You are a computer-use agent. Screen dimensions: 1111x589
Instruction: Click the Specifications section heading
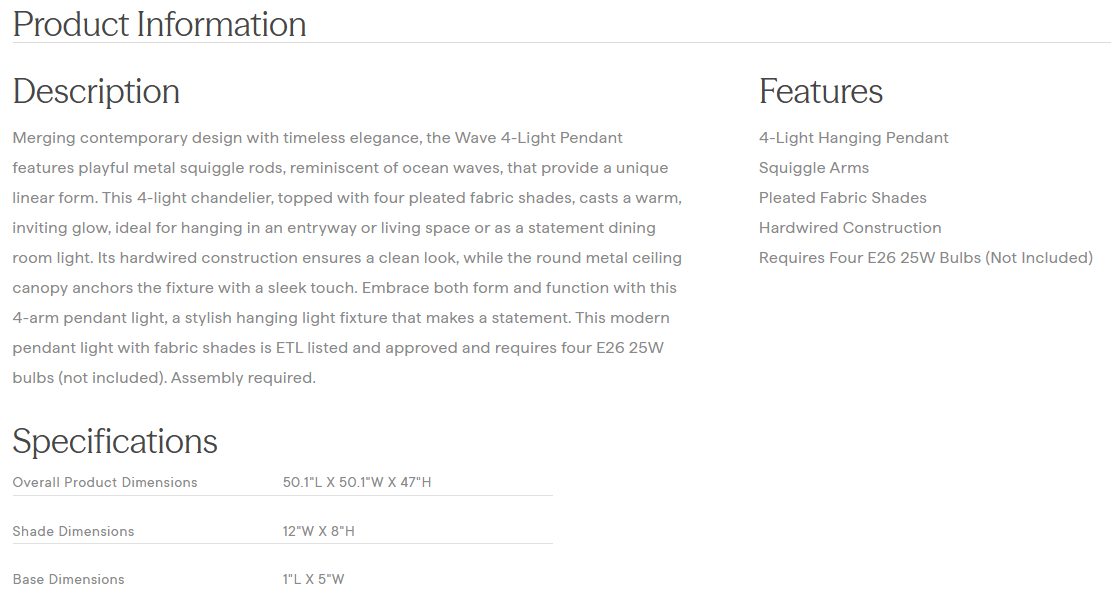(x=115, y=441)
